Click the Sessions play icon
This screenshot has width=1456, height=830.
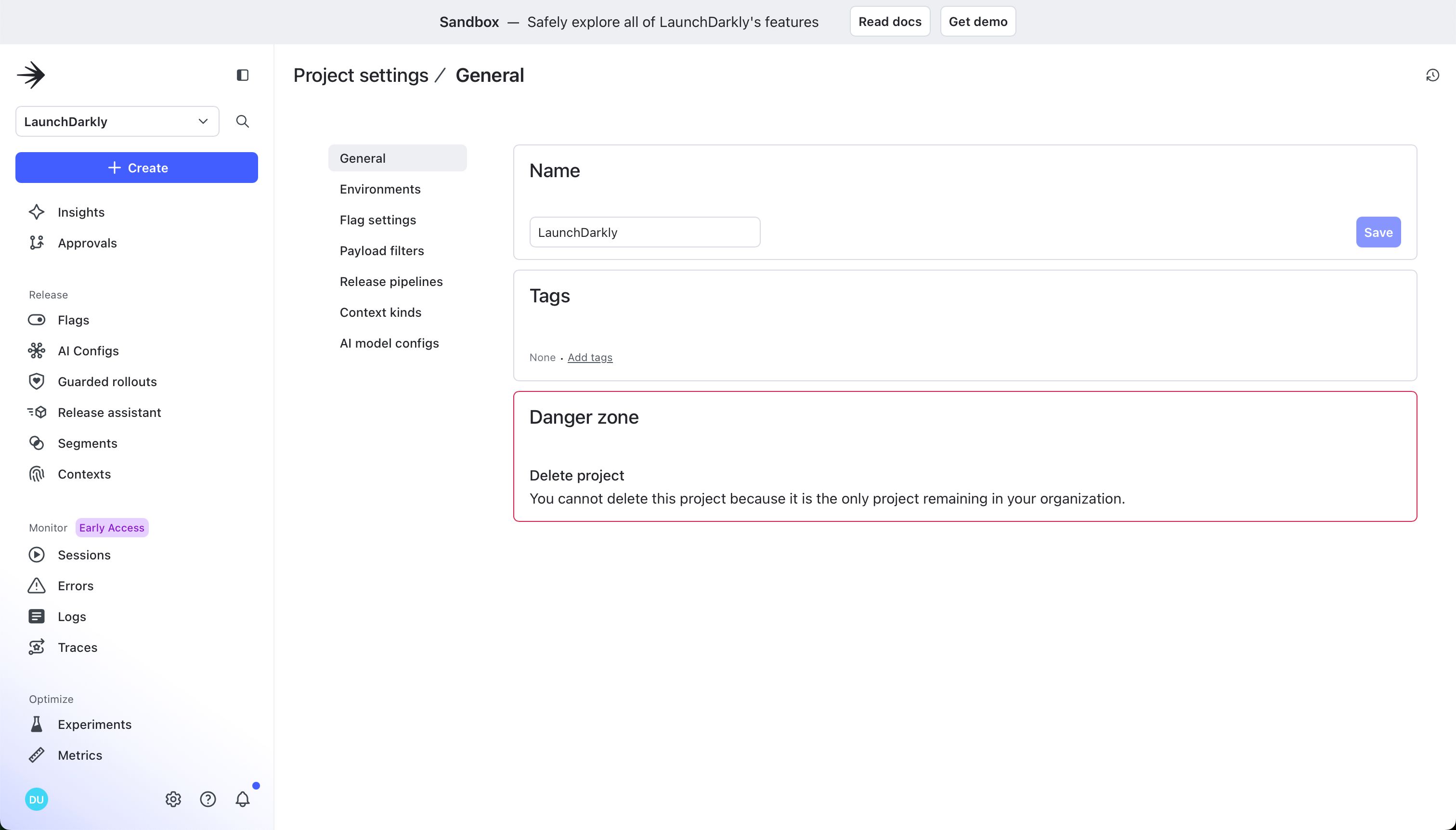coord(37,555)
